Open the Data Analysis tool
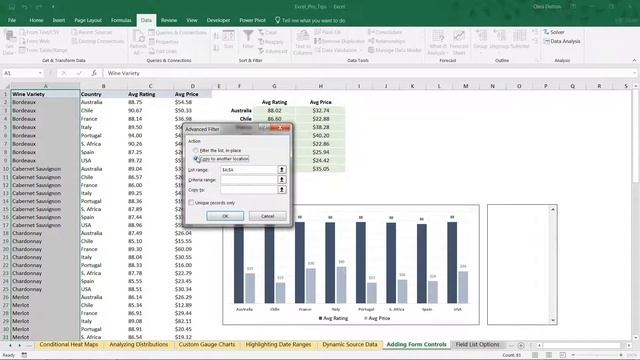The width and height of the screenshot is (640, 360). (562, 41)
